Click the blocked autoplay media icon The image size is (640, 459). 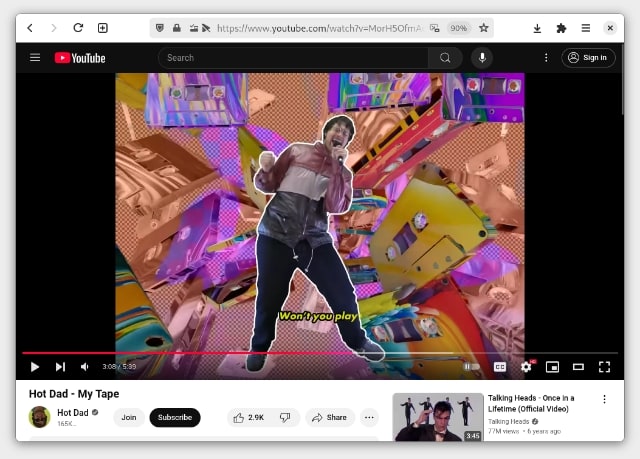click(206, 28)
